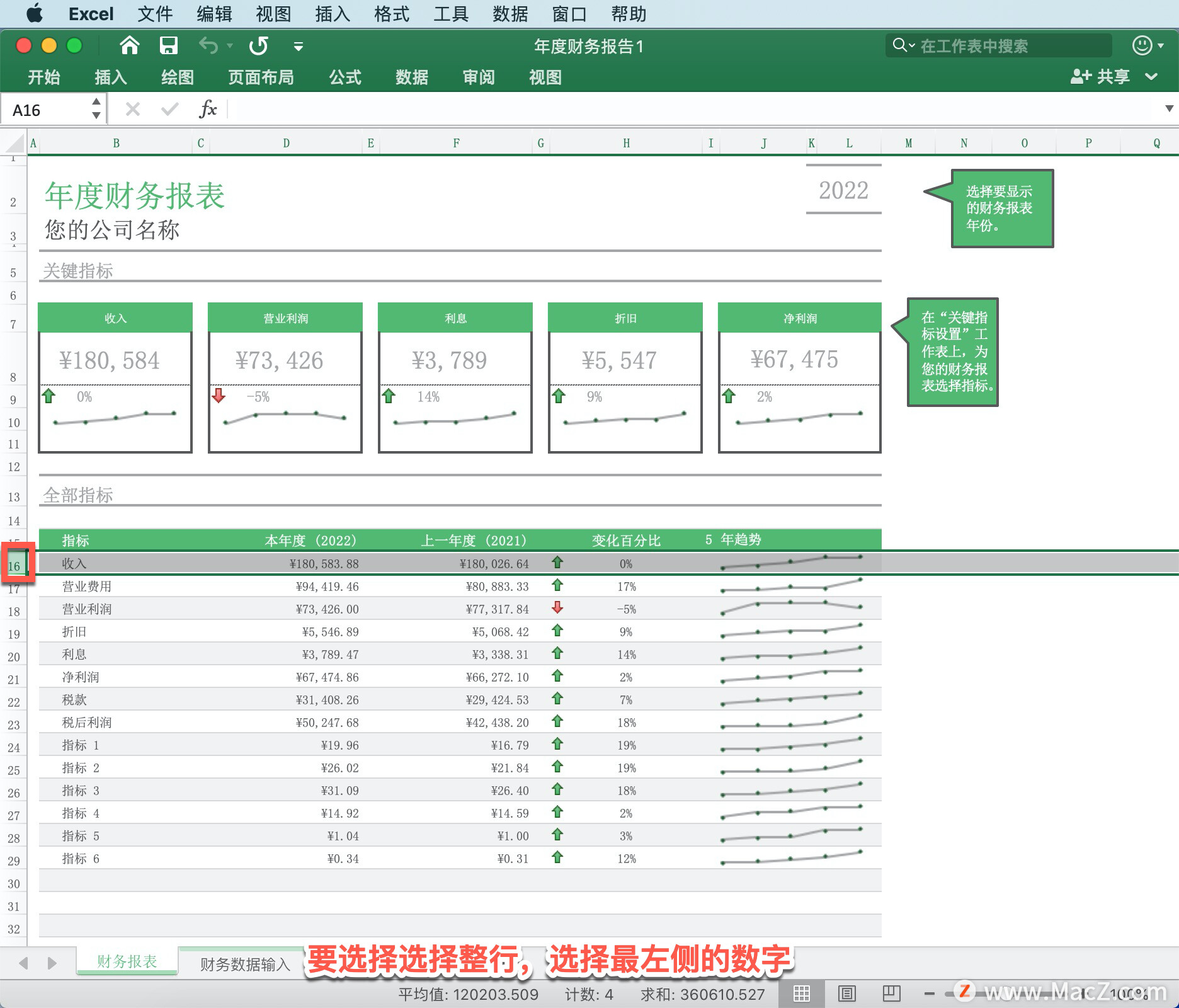
Task: Open the Apple menu
Action: pos(35,13)
